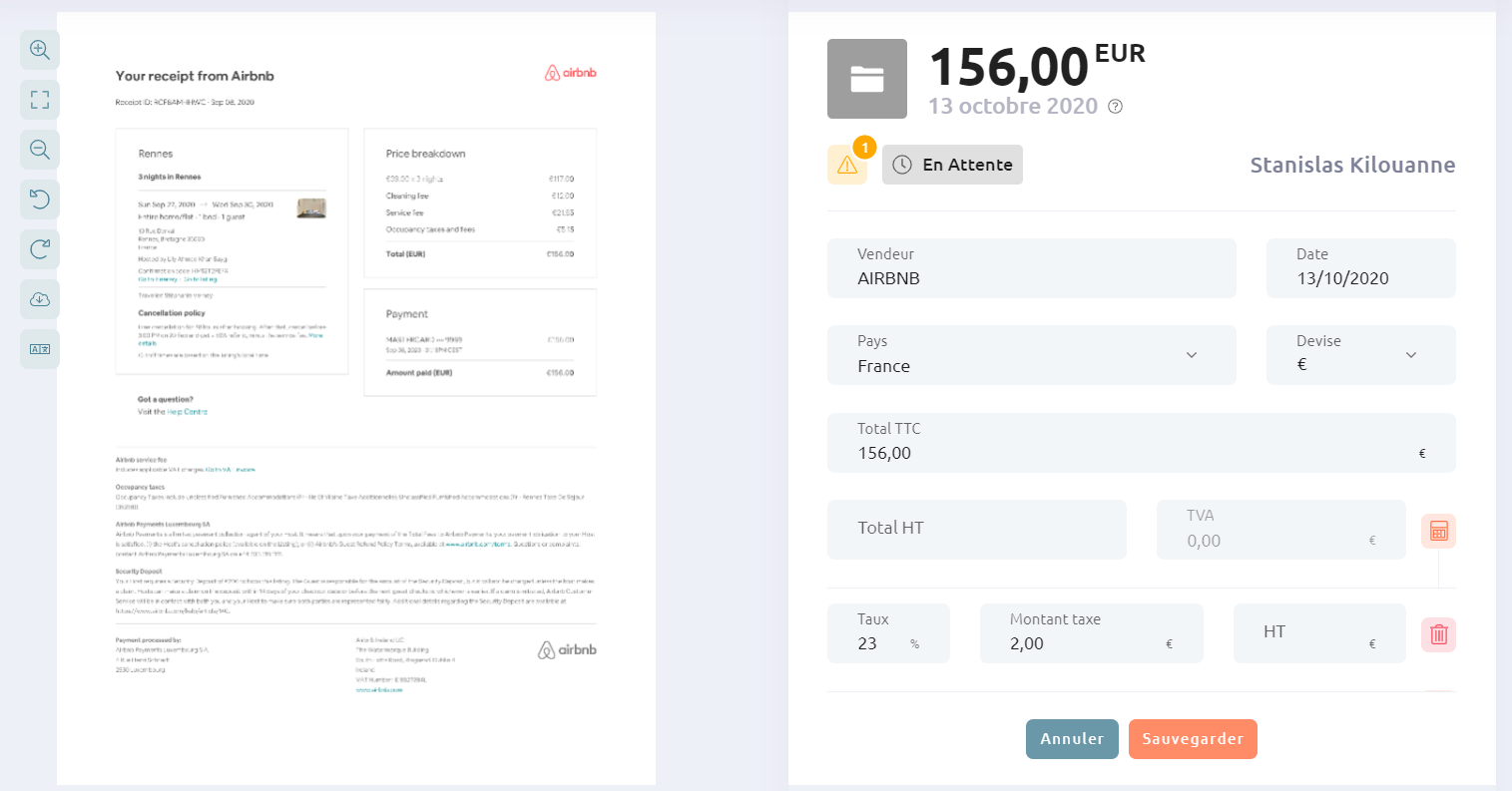Edit the Vendeur field containing AIRBNB

[x=1032, y=268]
